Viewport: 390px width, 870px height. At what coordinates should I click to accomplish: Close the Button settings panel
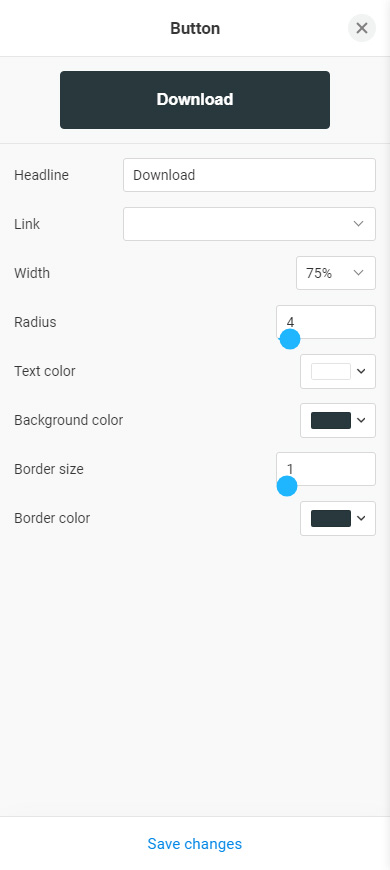tap(362, 28)
